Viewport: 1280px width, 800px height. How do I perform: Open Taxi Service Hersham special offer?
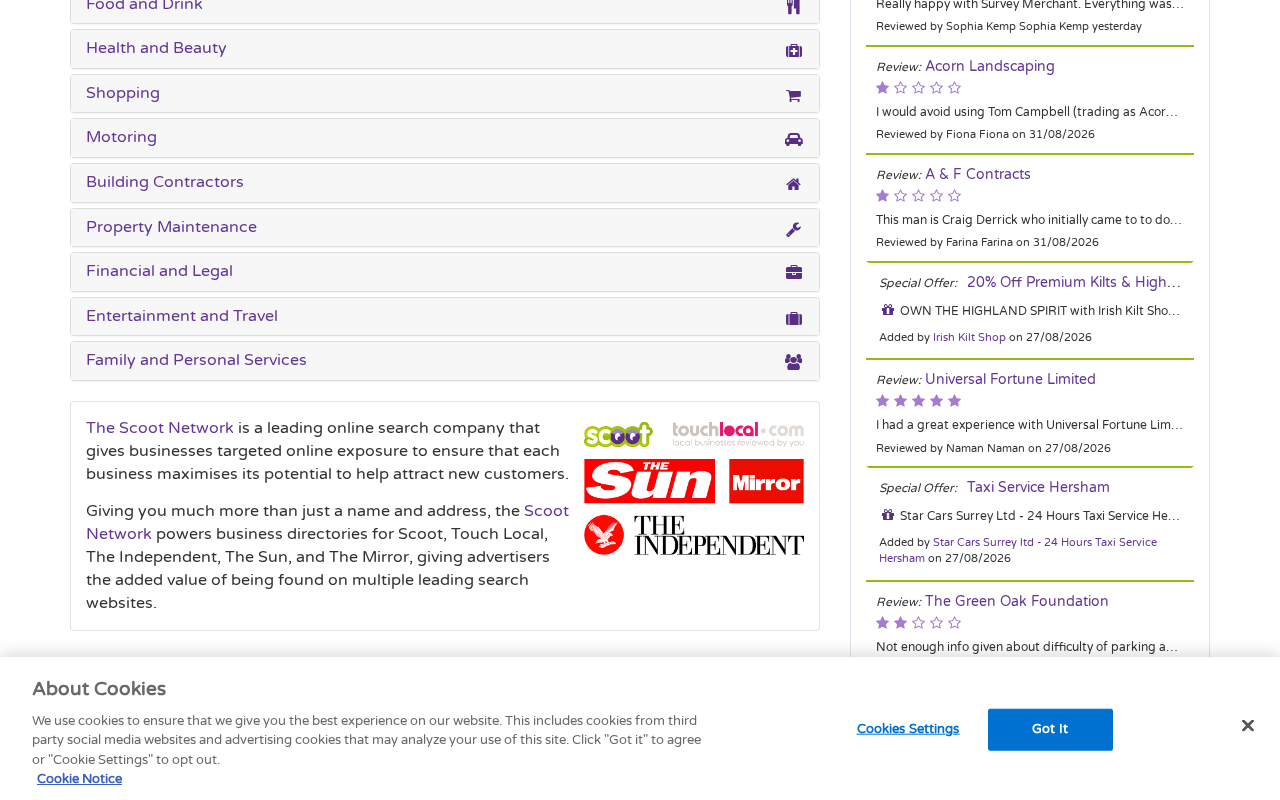(1038, 488)
